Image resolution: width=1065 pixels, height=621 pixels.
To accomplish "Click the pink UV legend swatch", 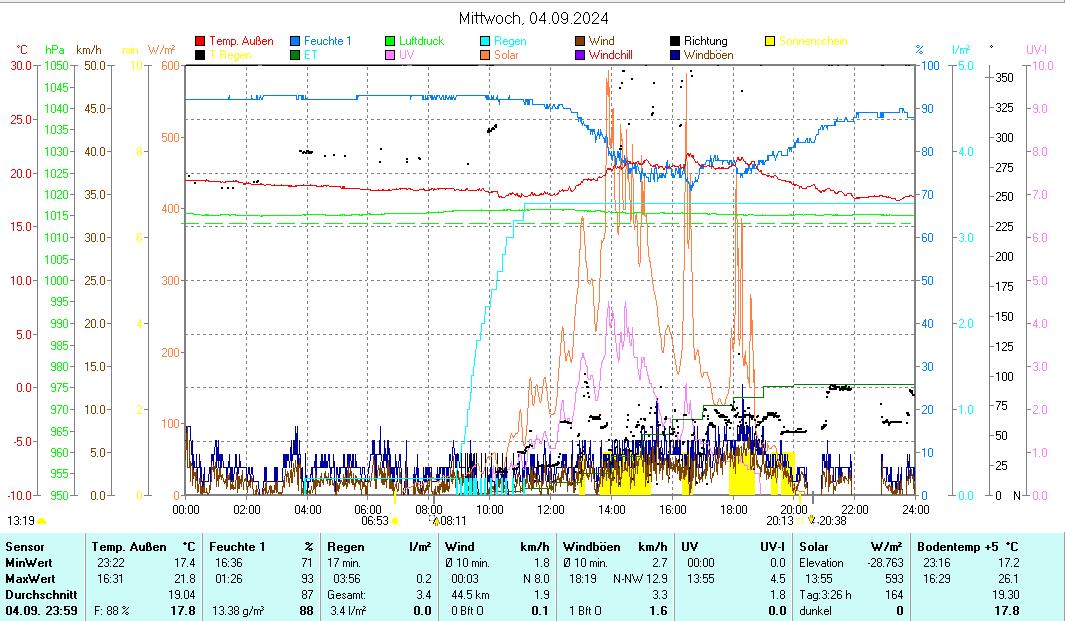I will pos(390,55).
